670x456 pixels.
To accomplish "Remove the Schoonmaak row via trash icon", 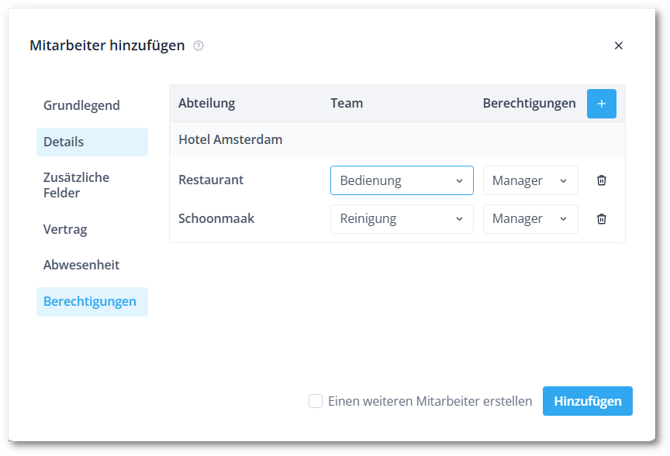I will (601, 219).
